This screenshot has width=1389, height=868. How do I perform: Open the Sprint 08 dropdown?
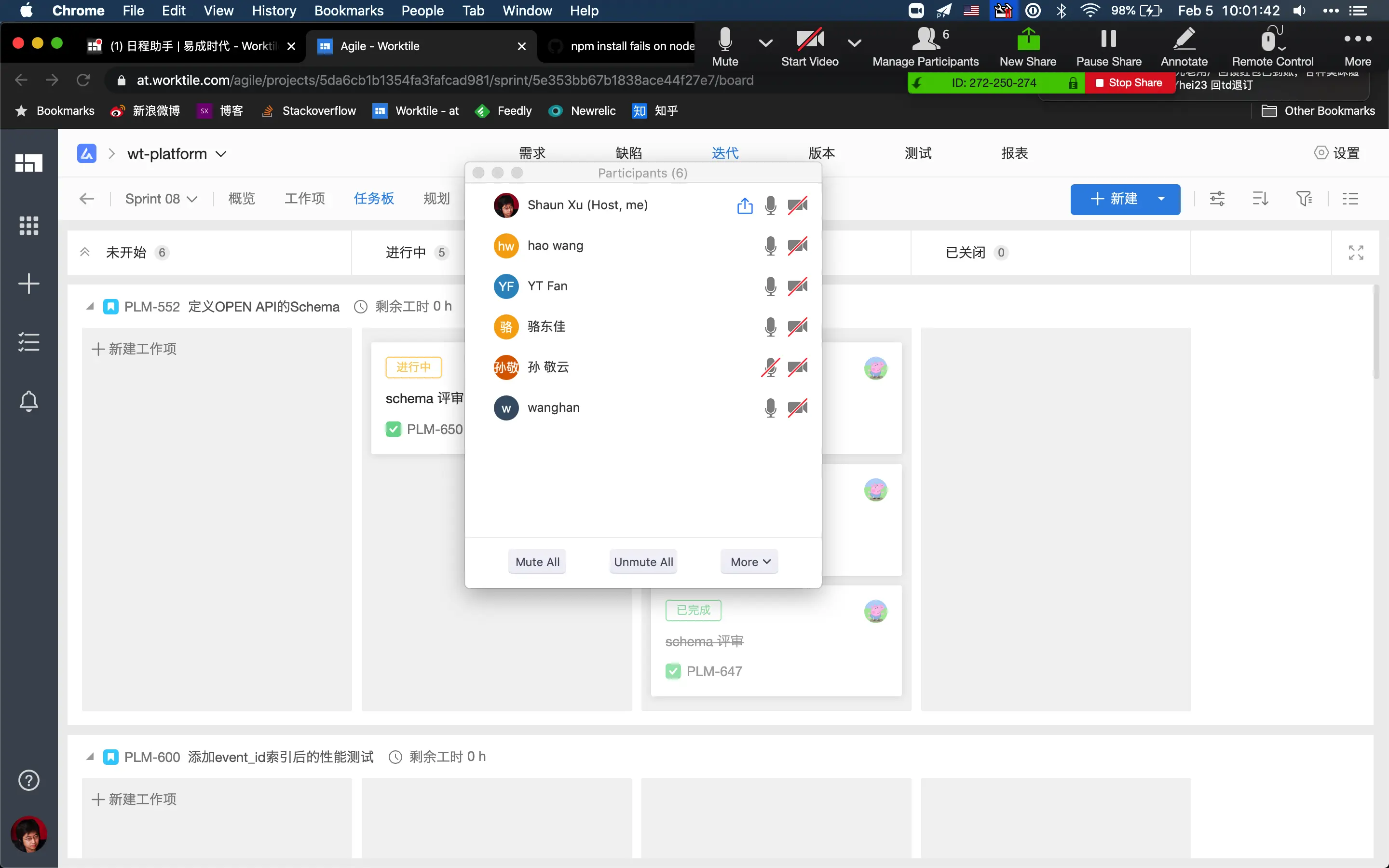(x=161, y=199)
